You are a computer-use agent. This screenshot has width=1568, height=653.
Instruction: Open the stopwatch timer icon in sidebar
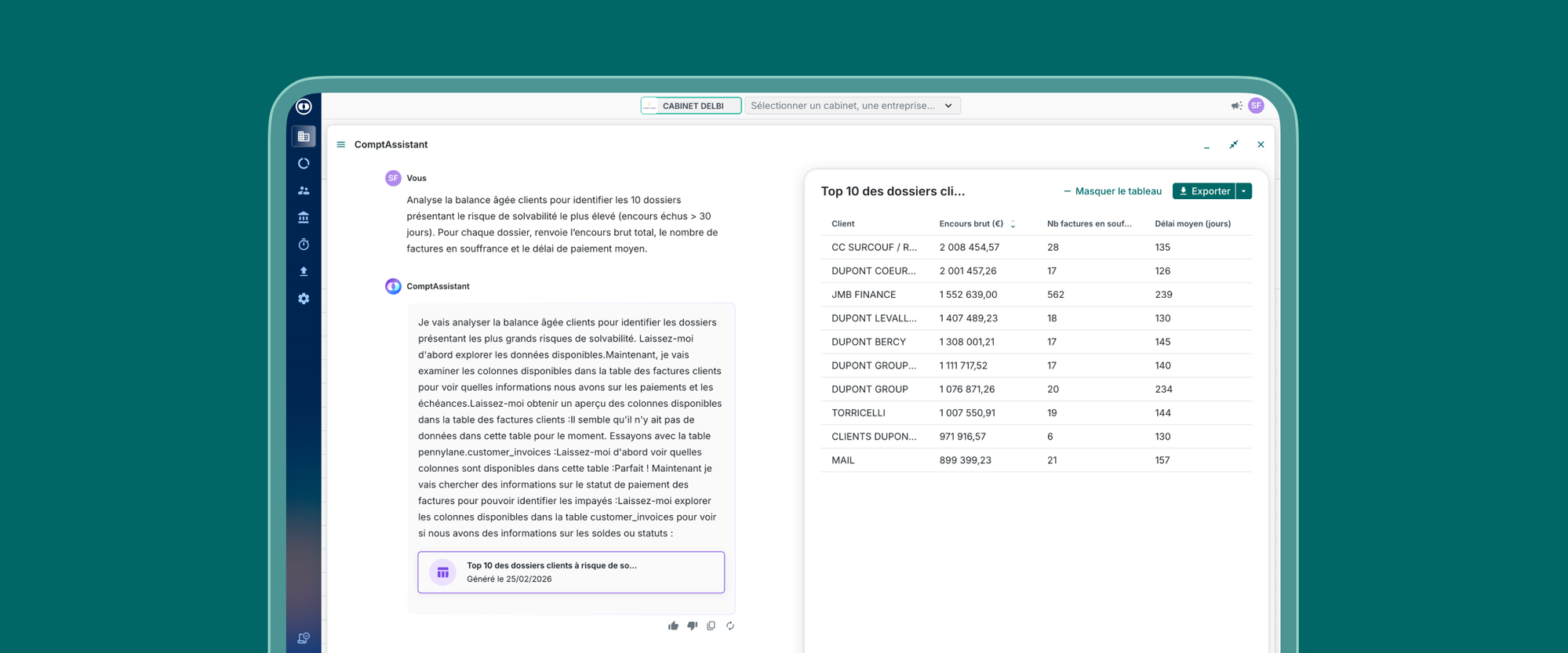[x=304, y=245]
